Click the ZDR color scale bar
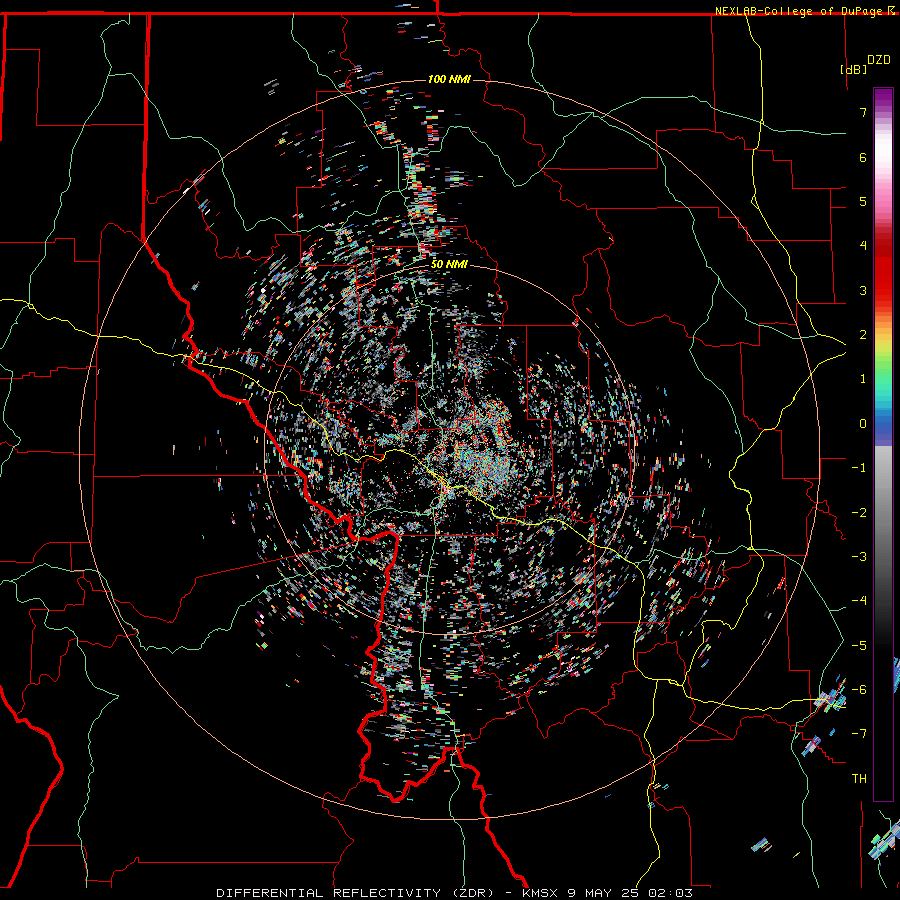 [883, 444]
